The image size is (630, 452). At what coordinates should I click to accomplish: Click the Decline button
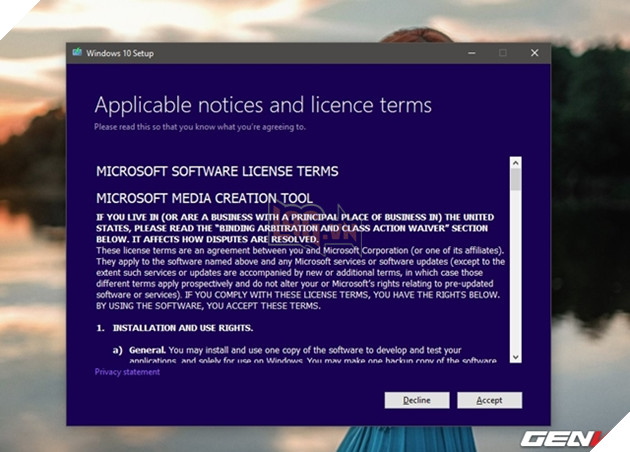[417, 400]
